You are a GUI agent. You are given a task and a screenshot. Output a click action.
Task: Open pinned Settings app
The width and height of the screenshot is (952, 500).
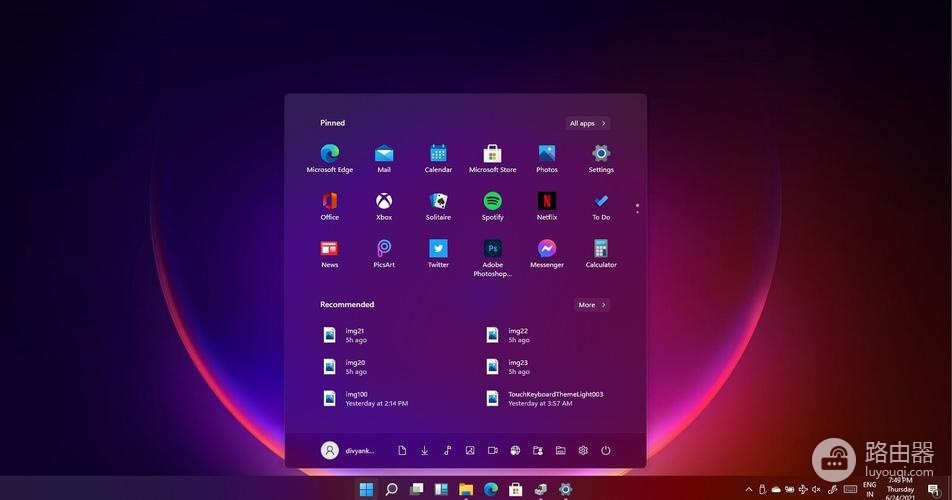(600, 158)
